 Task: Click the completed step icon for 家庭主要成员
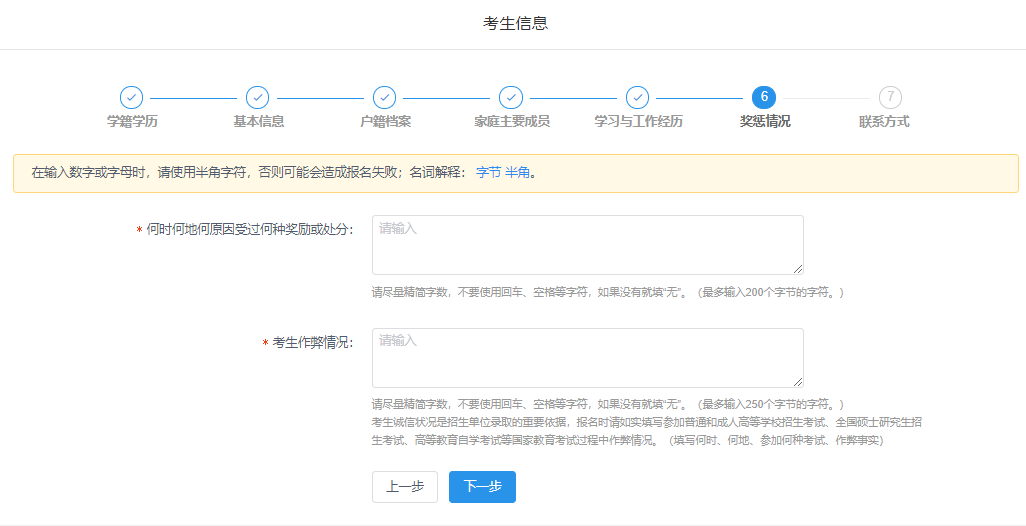(x=511, y=97)
